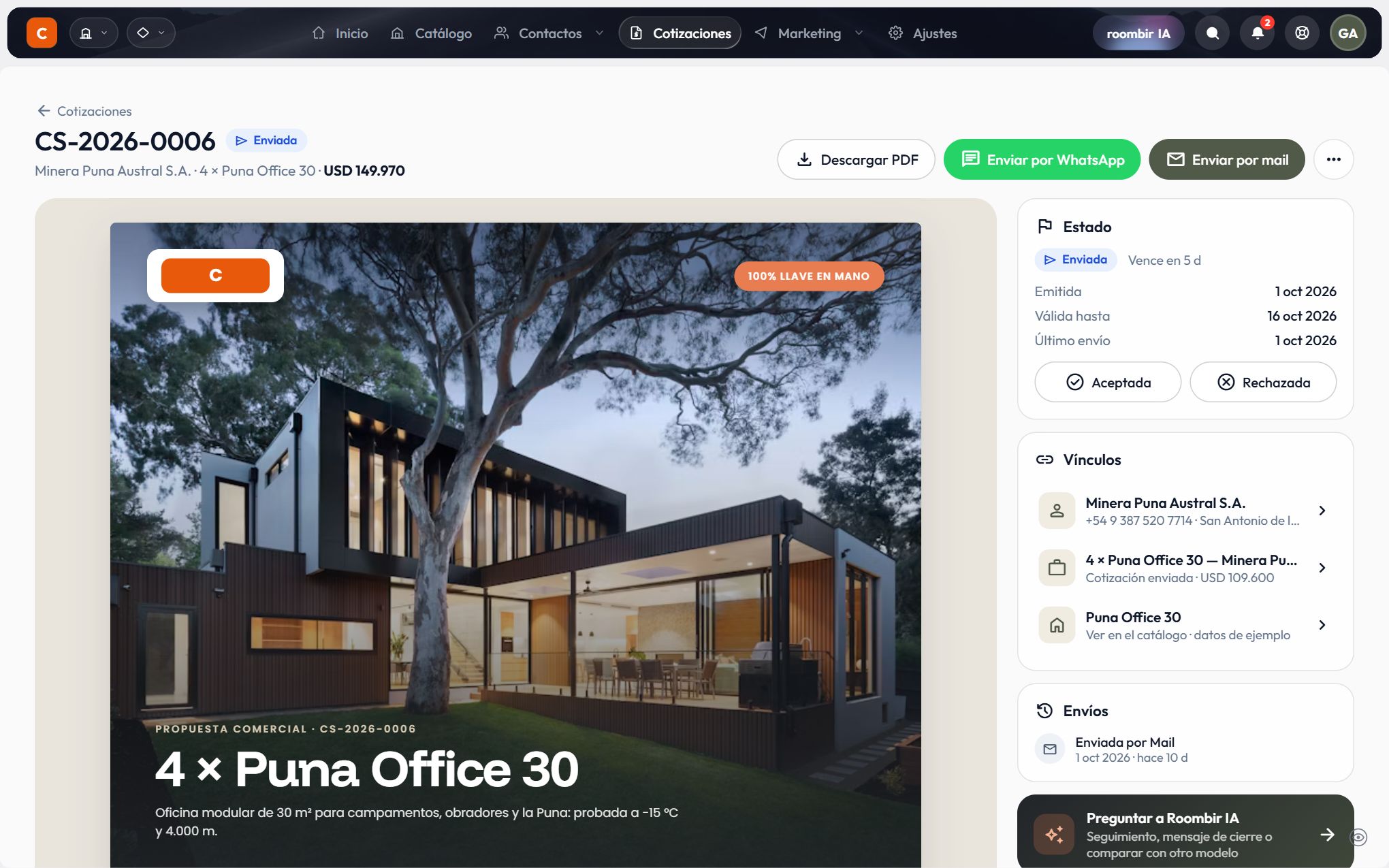Open search magnifier icon
The image size is (1389, 868).
[x=1213, y=33]
